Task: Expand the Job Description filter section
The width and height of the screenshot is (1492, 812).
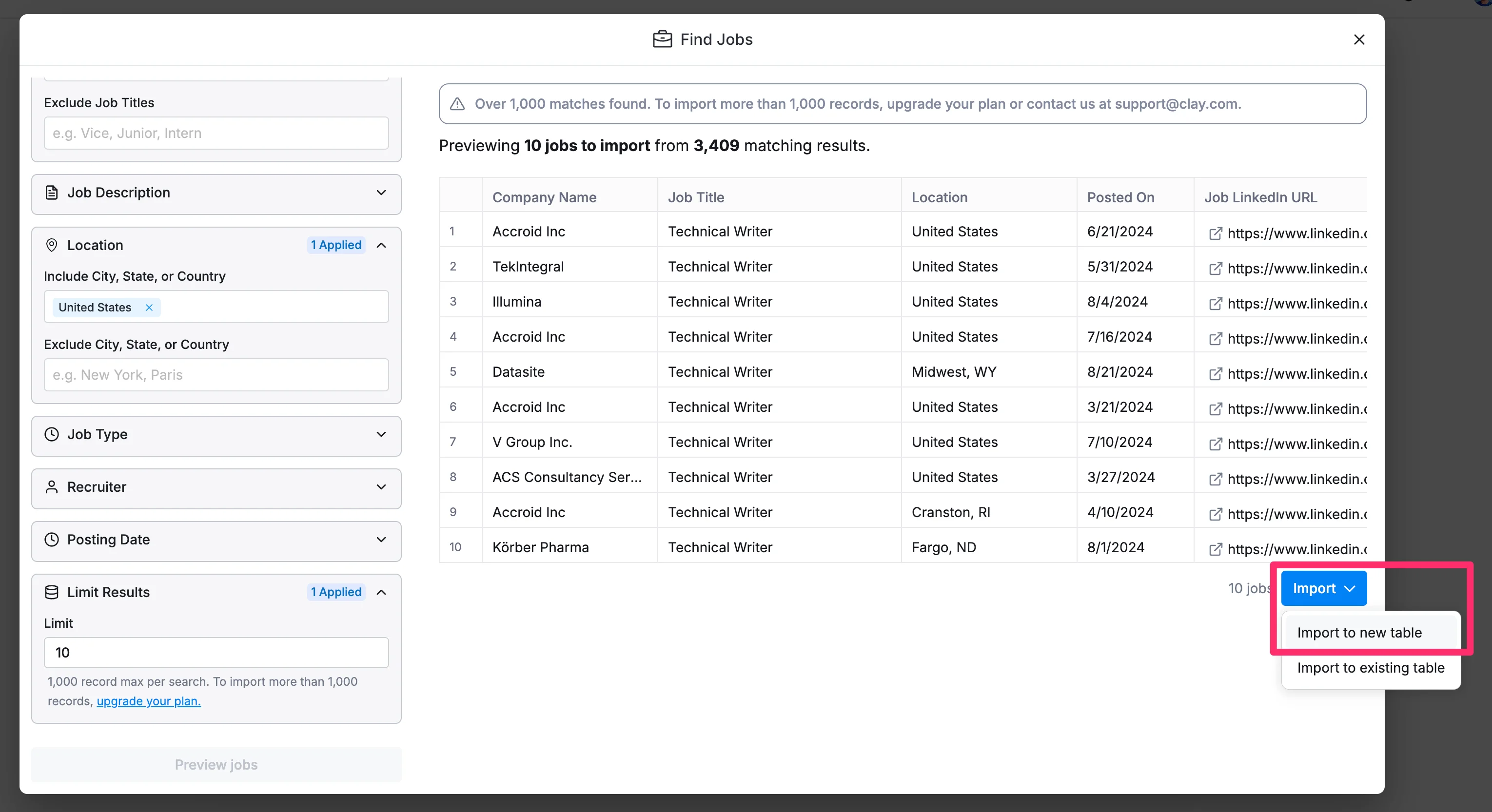Action: (x=381, y=193)
